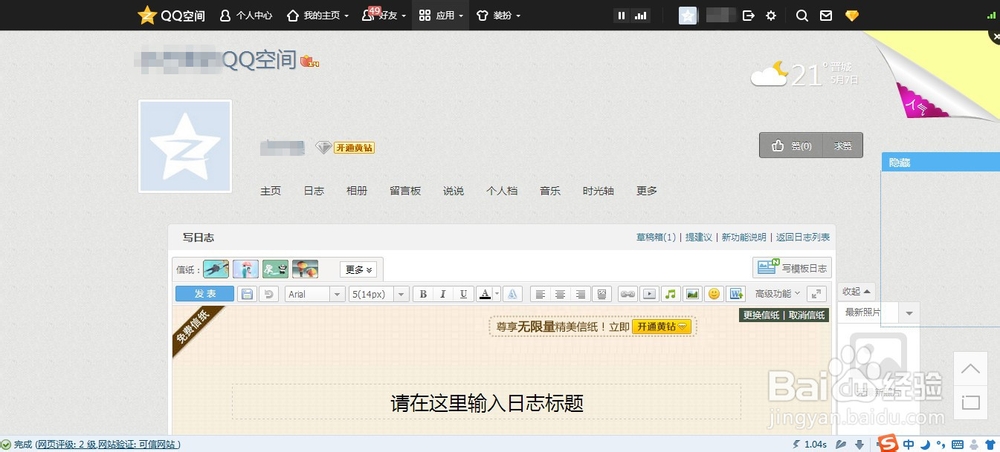Screen dimensions: 1000x452
Task: Click the logout arrow icon
Action: pyautogui.click(x=749, y=15)
